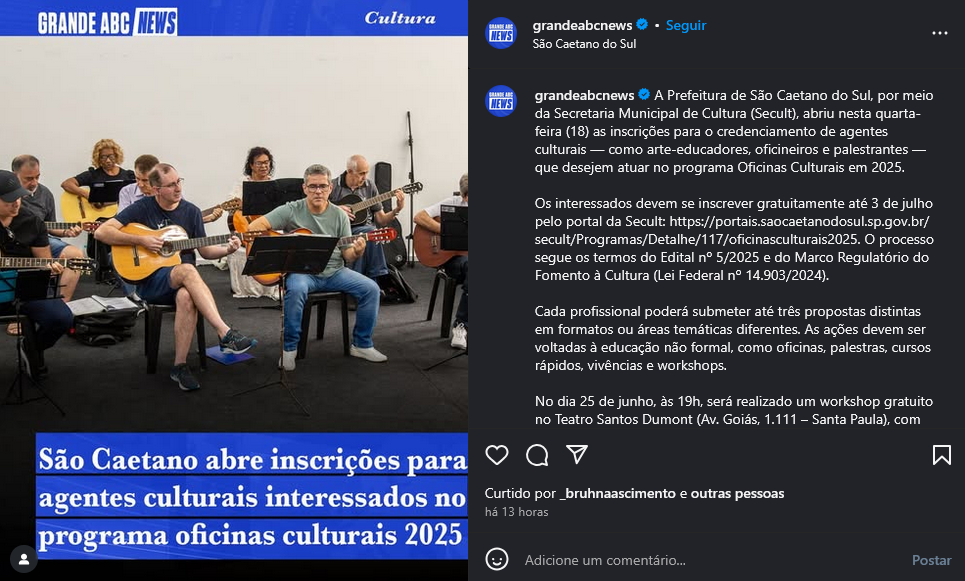Screen dimensions: 965x581
Task: Open the grandeabcnews username in the caption
Action: (584, 95)
